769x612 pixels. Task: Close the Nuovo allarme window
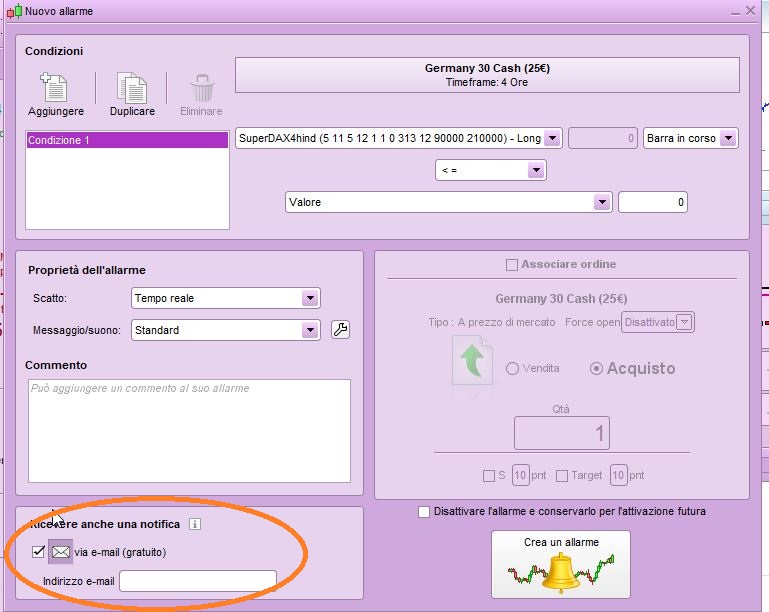[750, 10]
